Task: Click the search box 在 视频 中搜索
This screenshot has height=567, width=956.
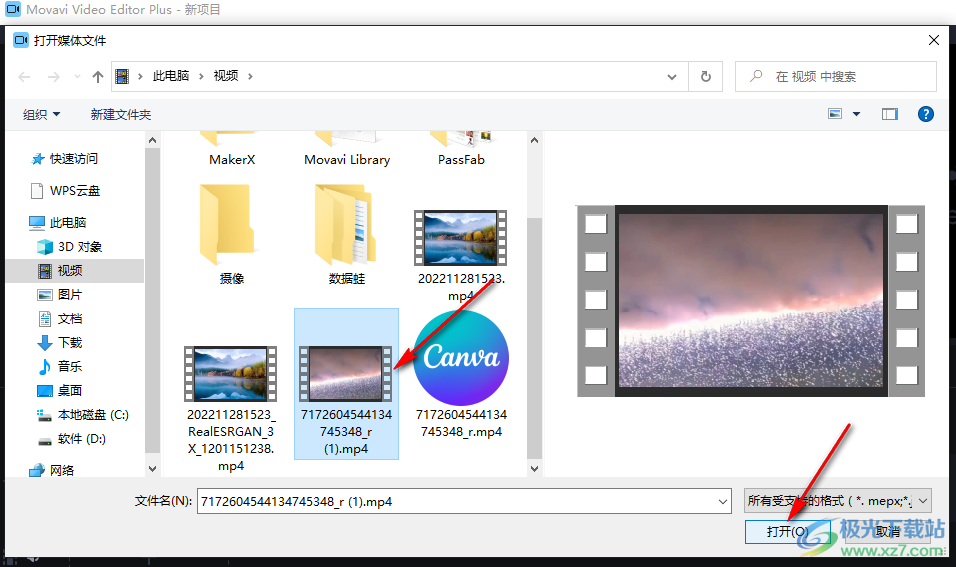Action: tap(835, 77)
